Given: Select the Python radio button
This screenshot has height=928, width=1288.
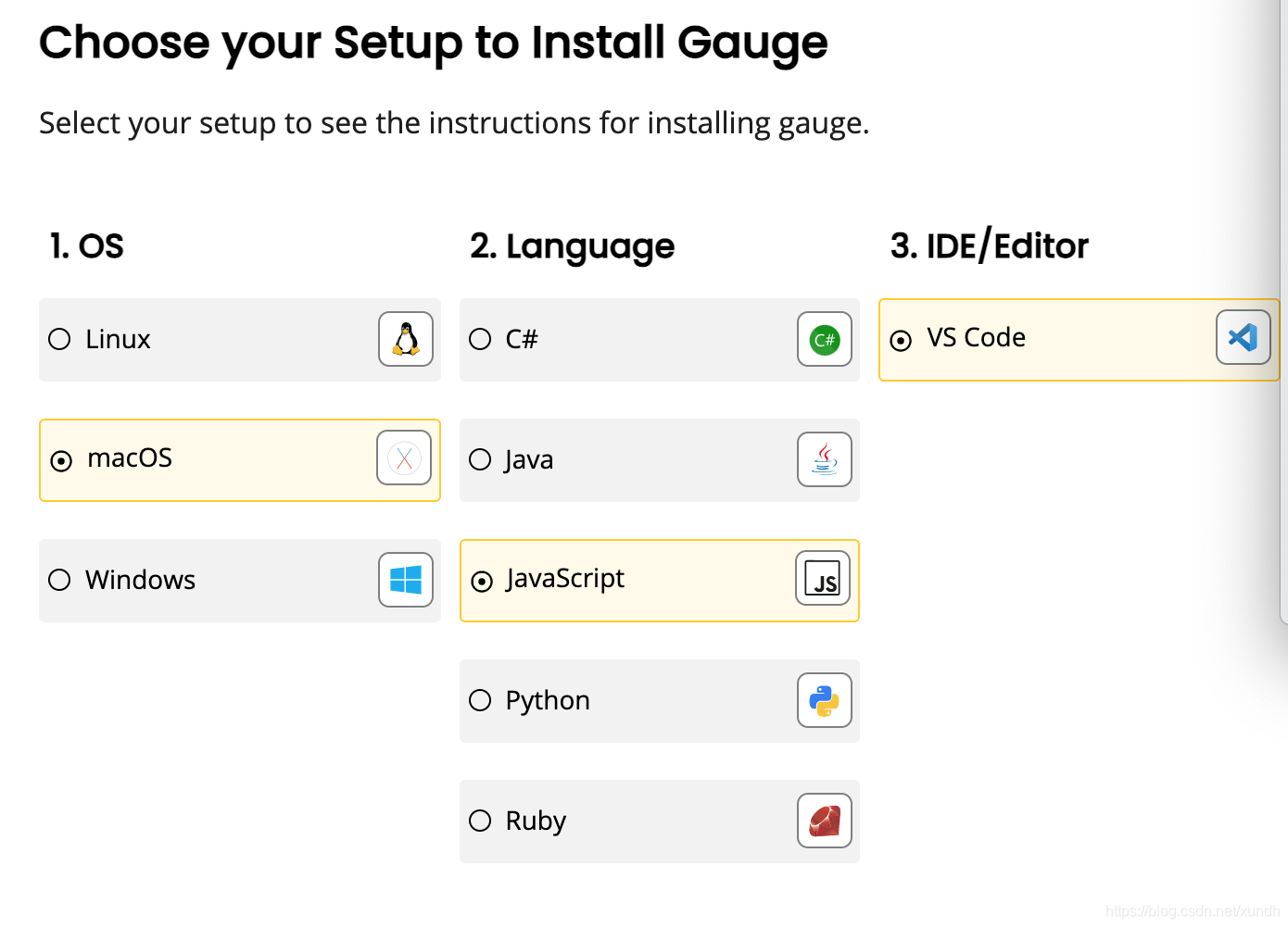Looking at the screenshot, I should coord(480,700).
